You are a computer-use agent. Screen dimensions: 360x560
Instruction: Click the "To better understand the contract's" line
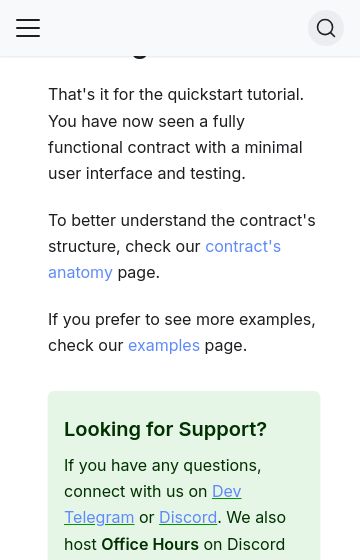point(182,221)
